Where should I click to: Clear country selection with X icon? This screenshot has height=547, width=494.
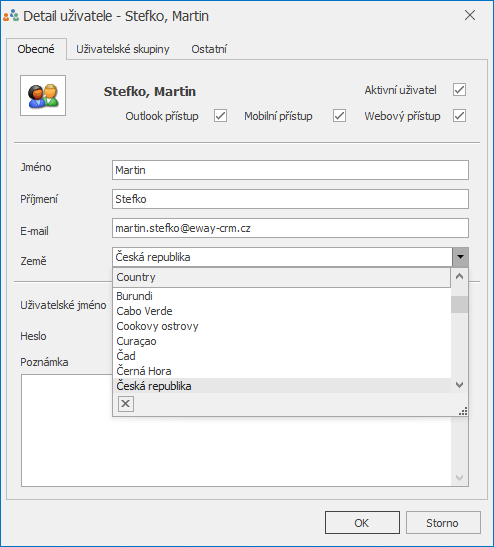pyautogui.click(x=126, y=404)
